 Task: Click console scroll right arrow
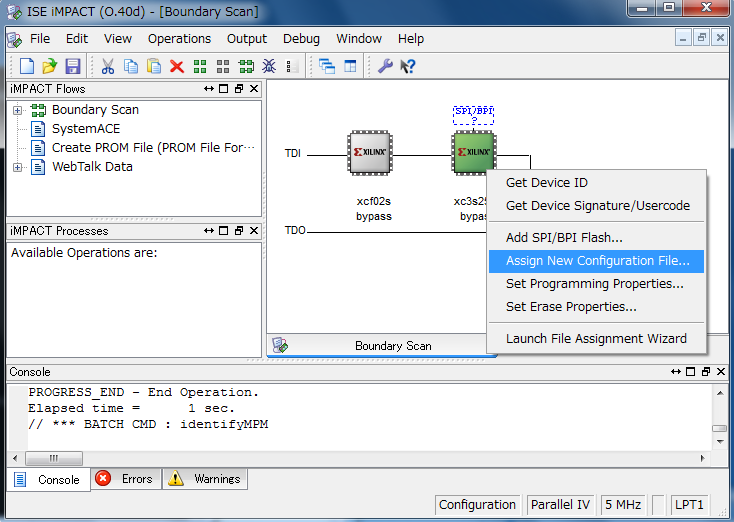pos(702,458)
